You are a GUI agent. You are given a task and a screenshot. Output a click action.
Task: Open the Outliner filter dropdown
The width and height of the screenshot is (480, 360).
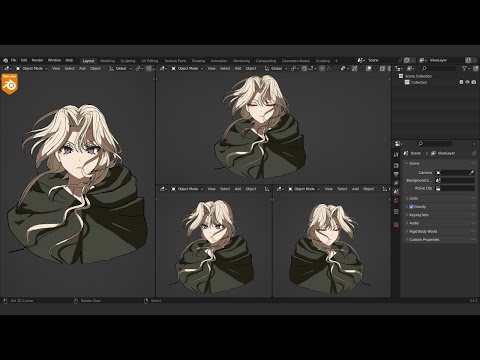[x=466, y=68]
